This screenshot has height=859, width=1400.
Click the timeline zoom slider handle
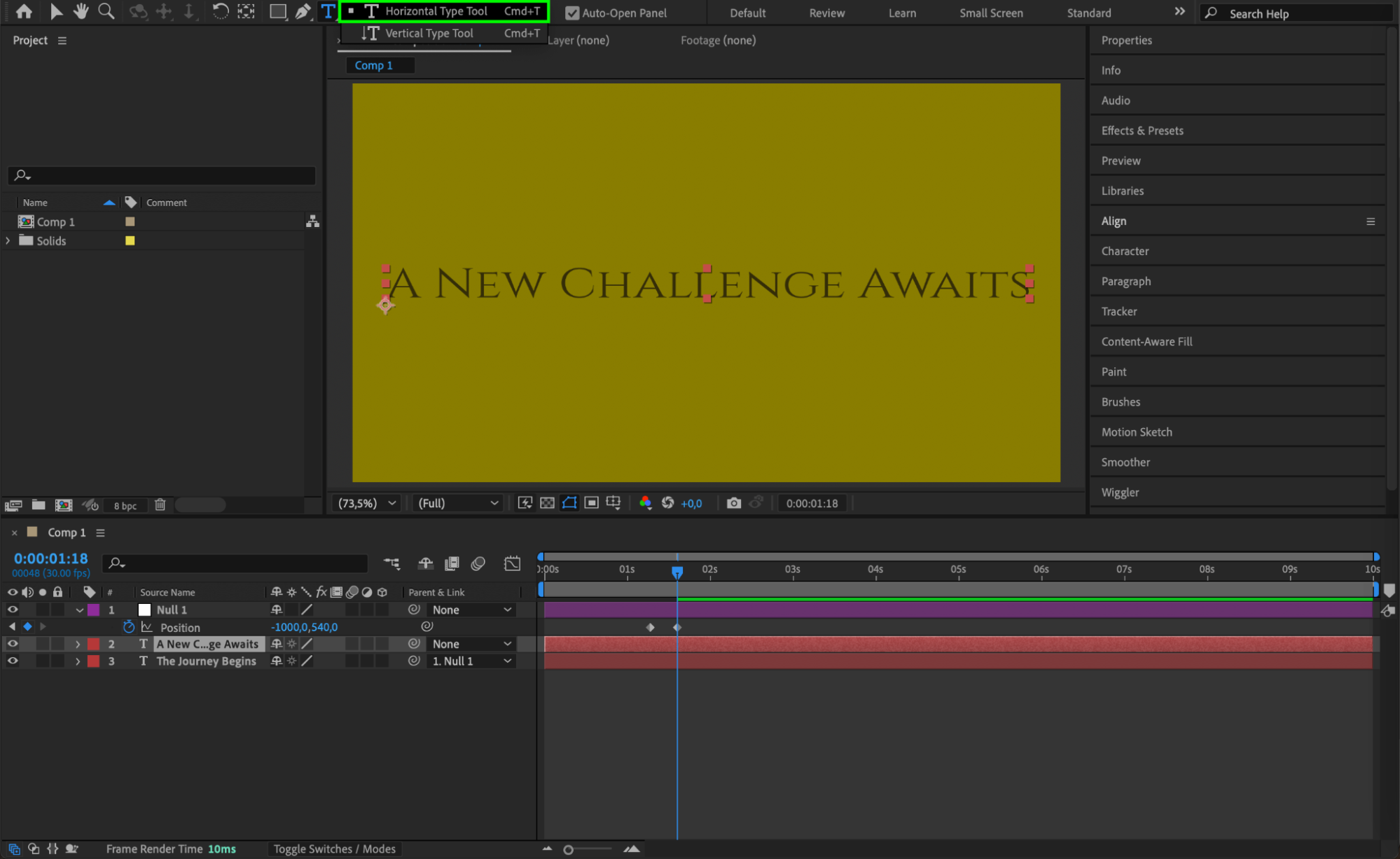pyautogui.click(x=569, y=850)
